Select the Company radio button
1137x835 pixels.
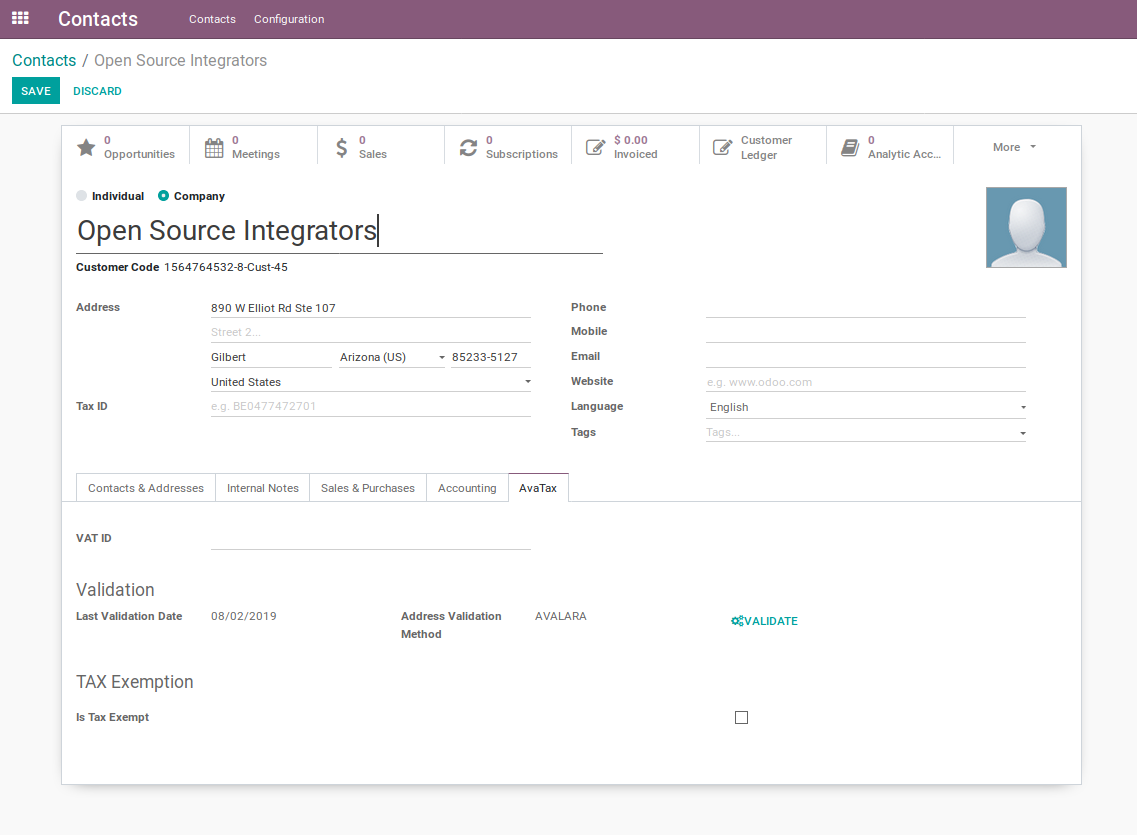click(x=164, y=196)
